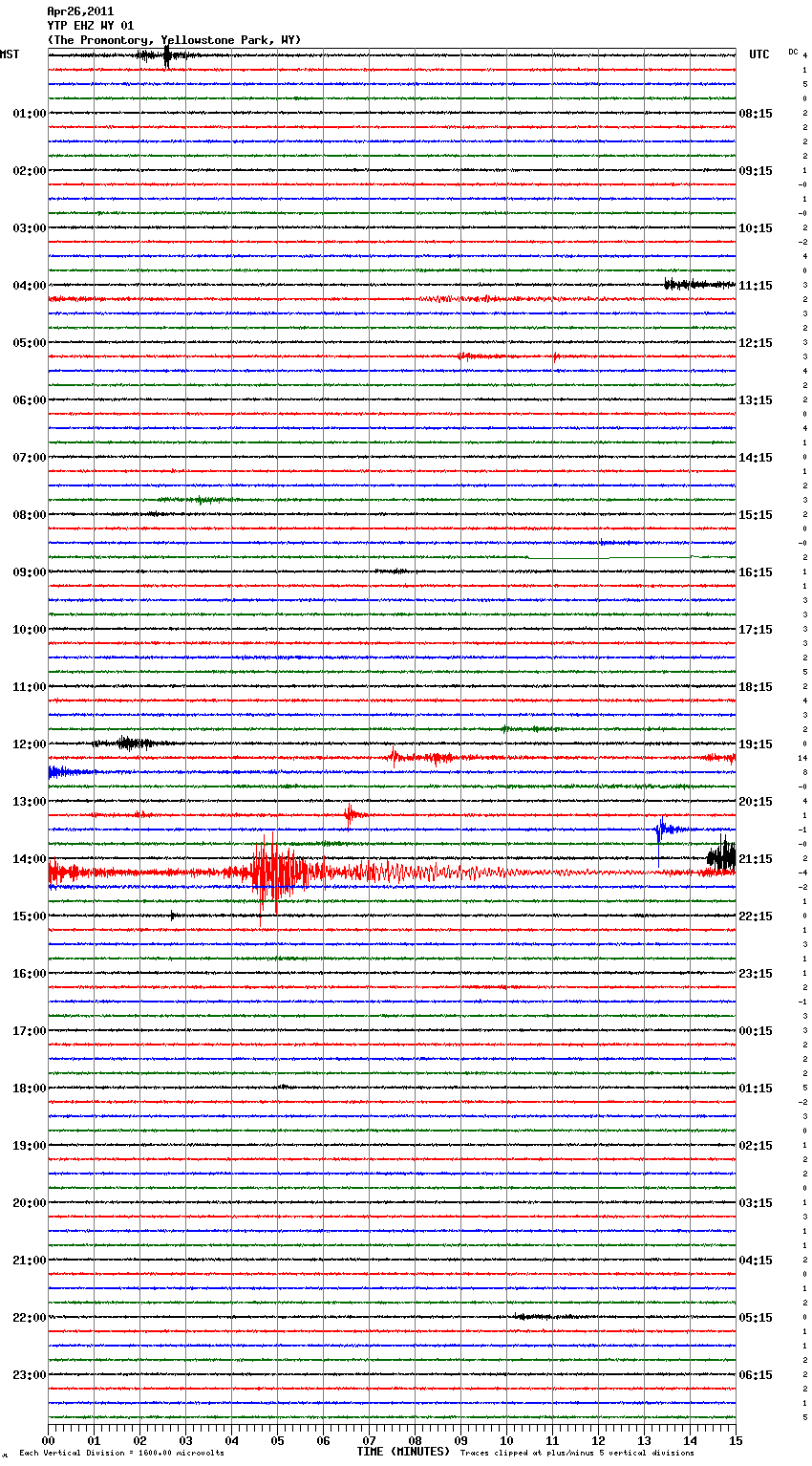
Task: Click the 15 minute tick label on x-axis
Action: pos(736,1440)
